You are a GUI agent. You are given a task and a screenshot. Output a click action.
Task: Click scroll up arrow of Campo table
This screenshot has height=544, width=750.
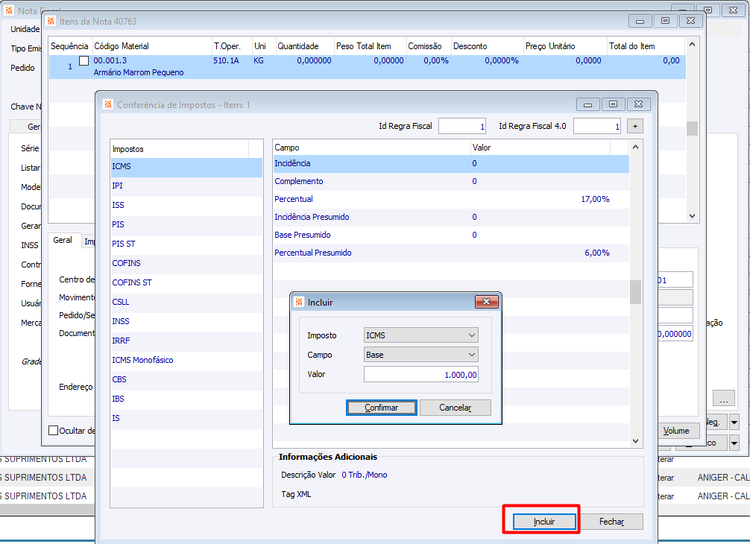635,147
